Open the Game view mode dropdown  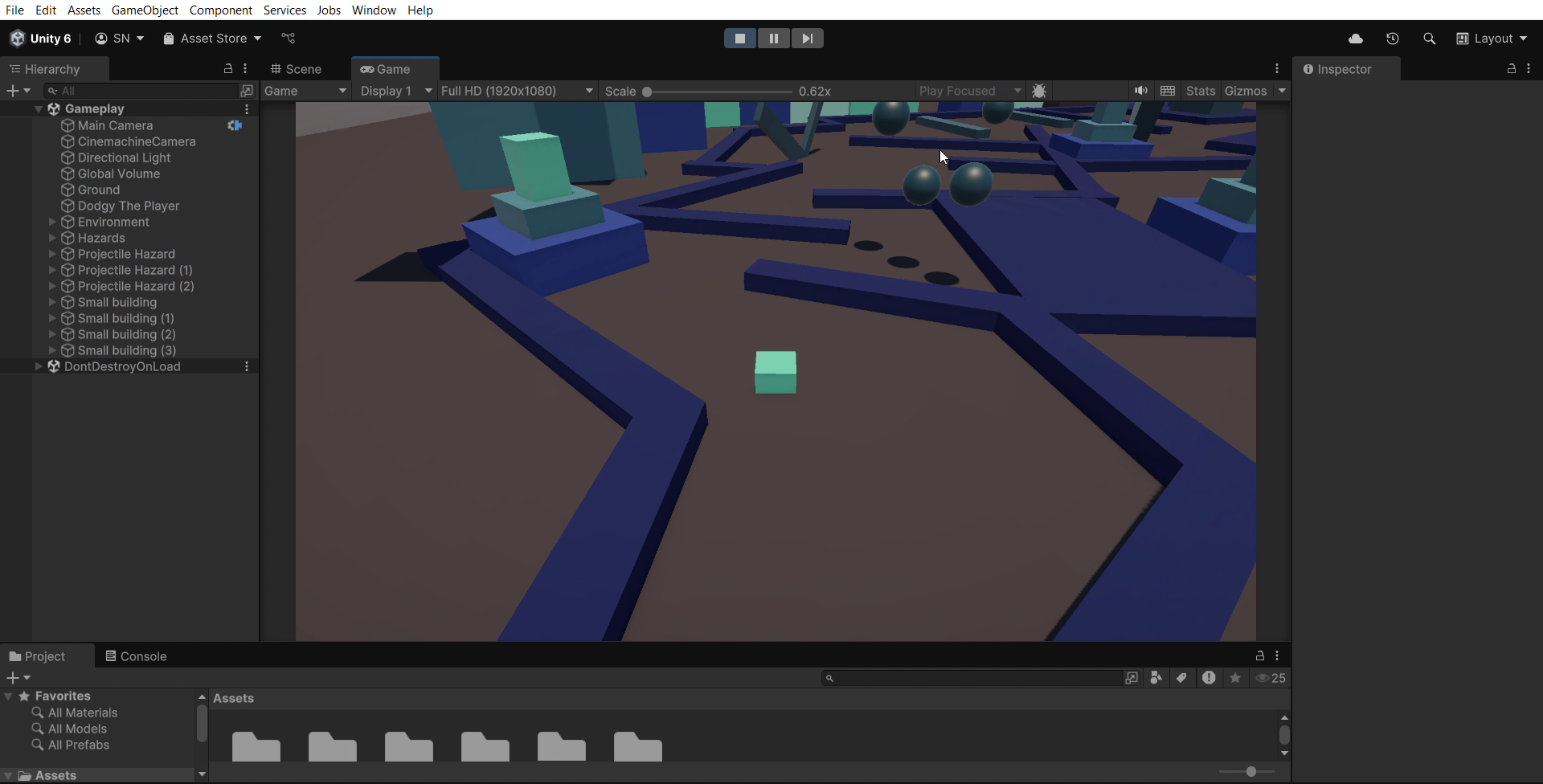click(x=305, y=91)
